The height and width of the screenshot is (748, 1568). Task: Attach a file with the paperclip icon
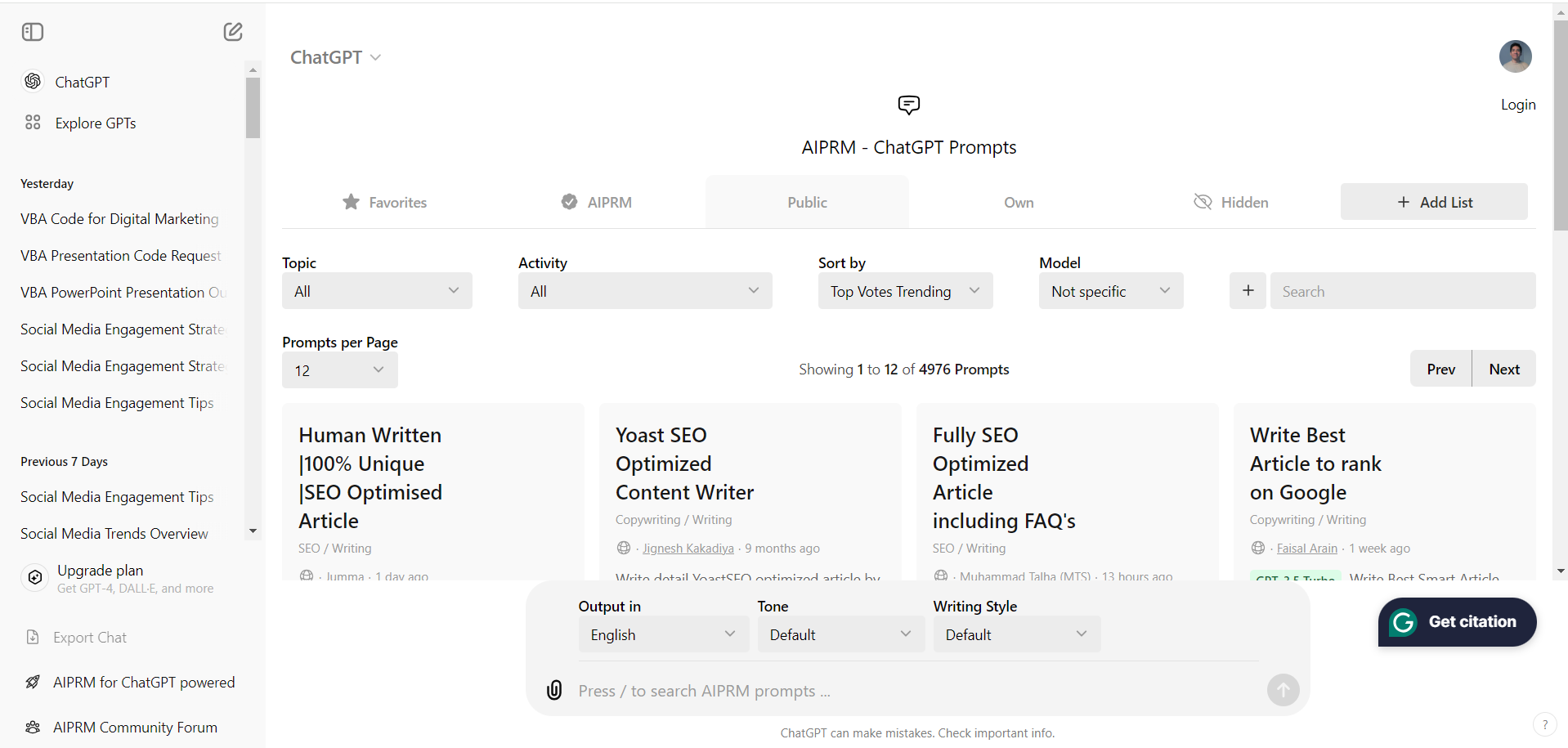[x=554, y=690]
